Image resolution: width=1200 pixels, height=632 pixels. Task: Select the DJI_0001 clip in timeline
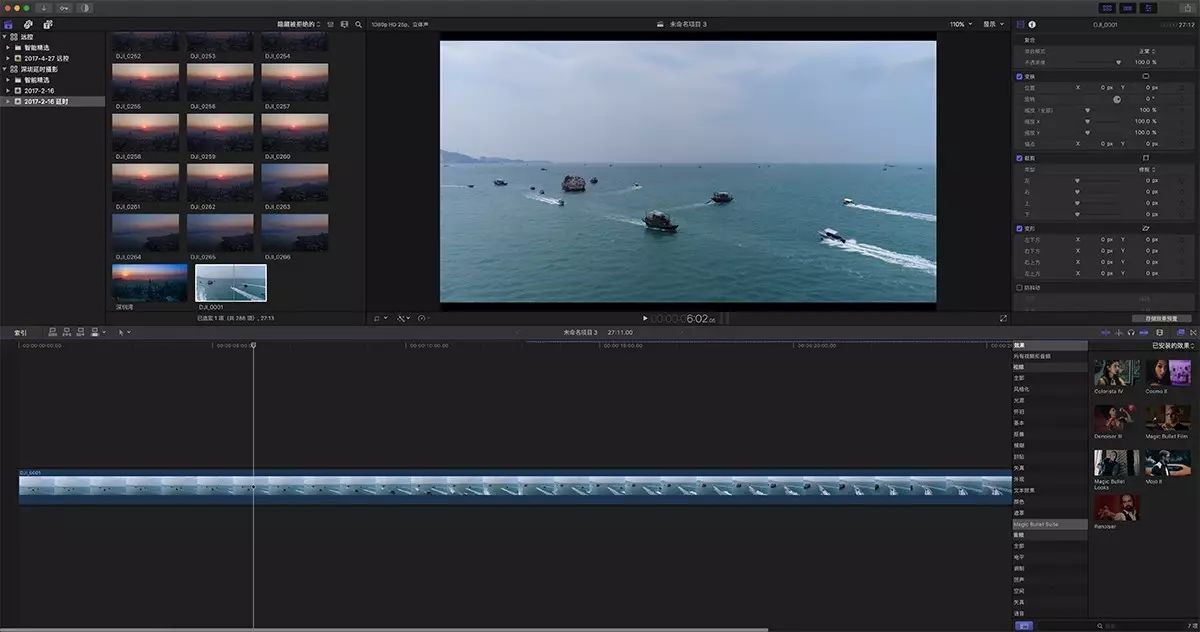click(x=515, y=486)
